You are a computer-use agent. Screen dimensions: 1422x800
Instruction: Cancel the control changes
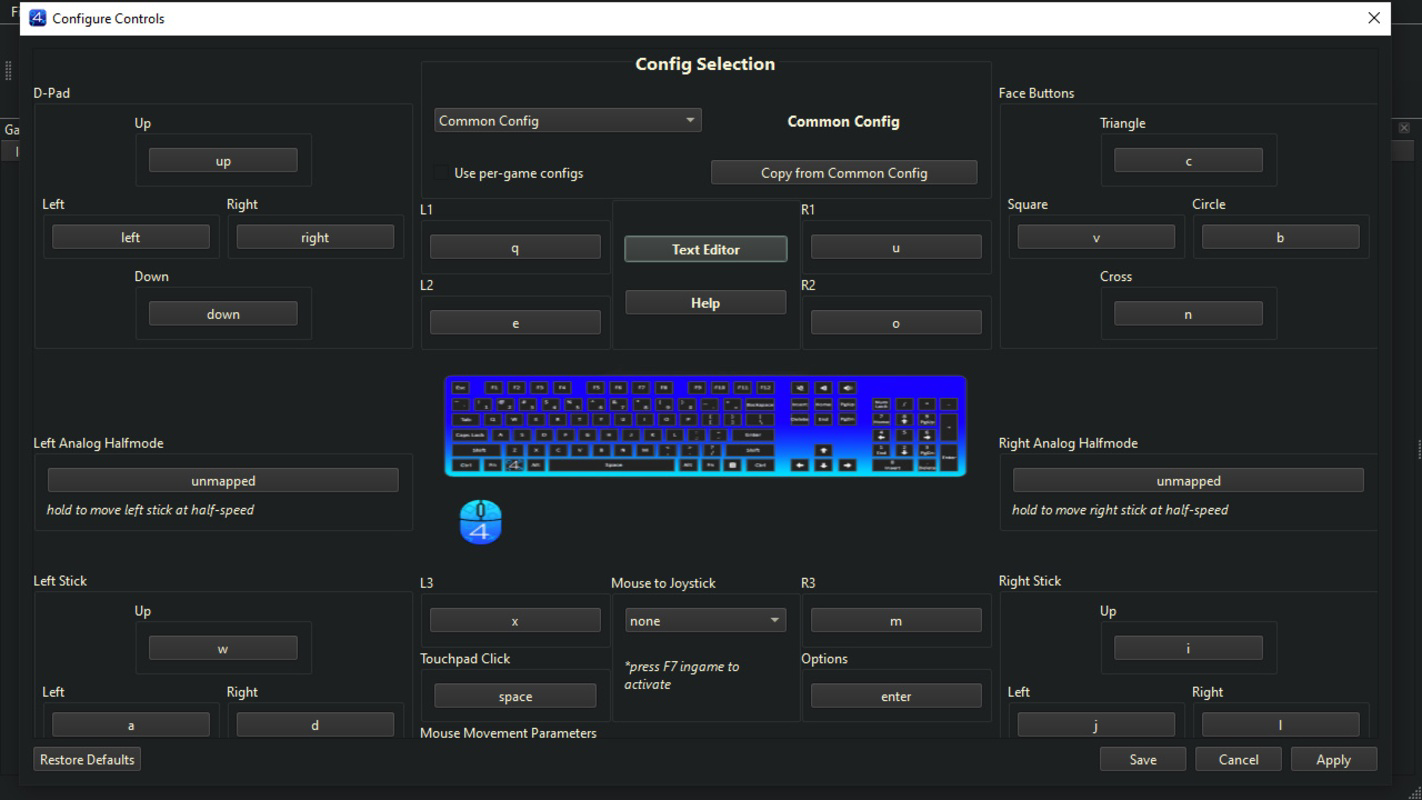click(x=1238, y=760)
